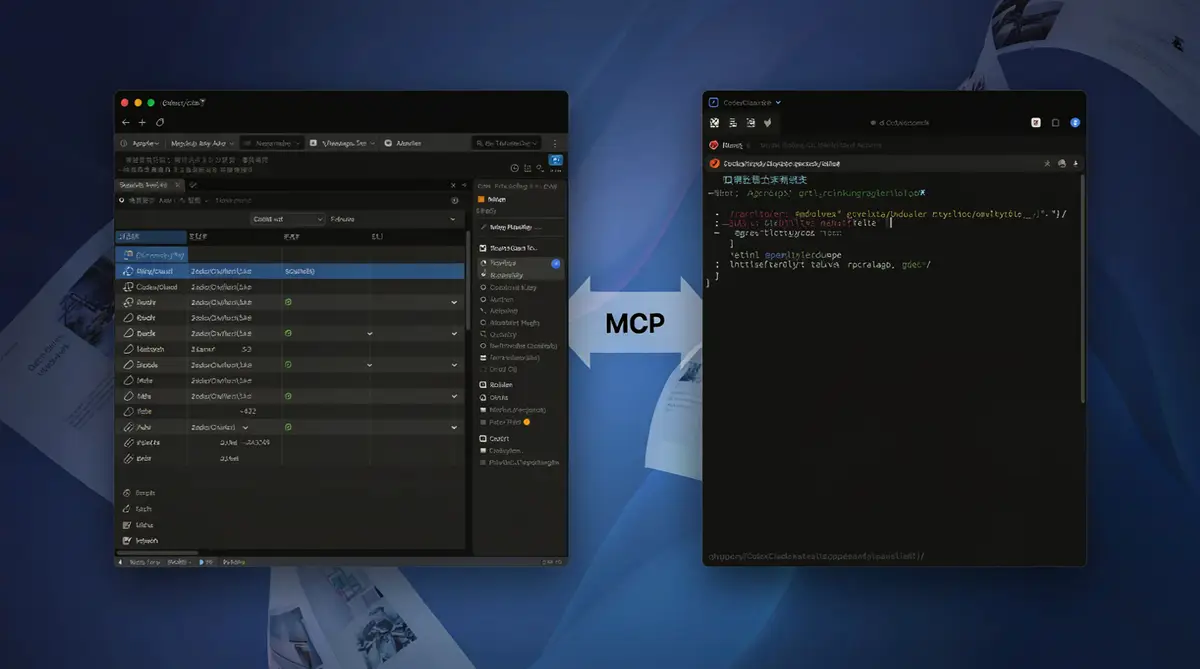The width and height of the screenshot is (1200, 669).
Task: Click the first toolbar icon in the right window
Action: click(x=715, y=123)
